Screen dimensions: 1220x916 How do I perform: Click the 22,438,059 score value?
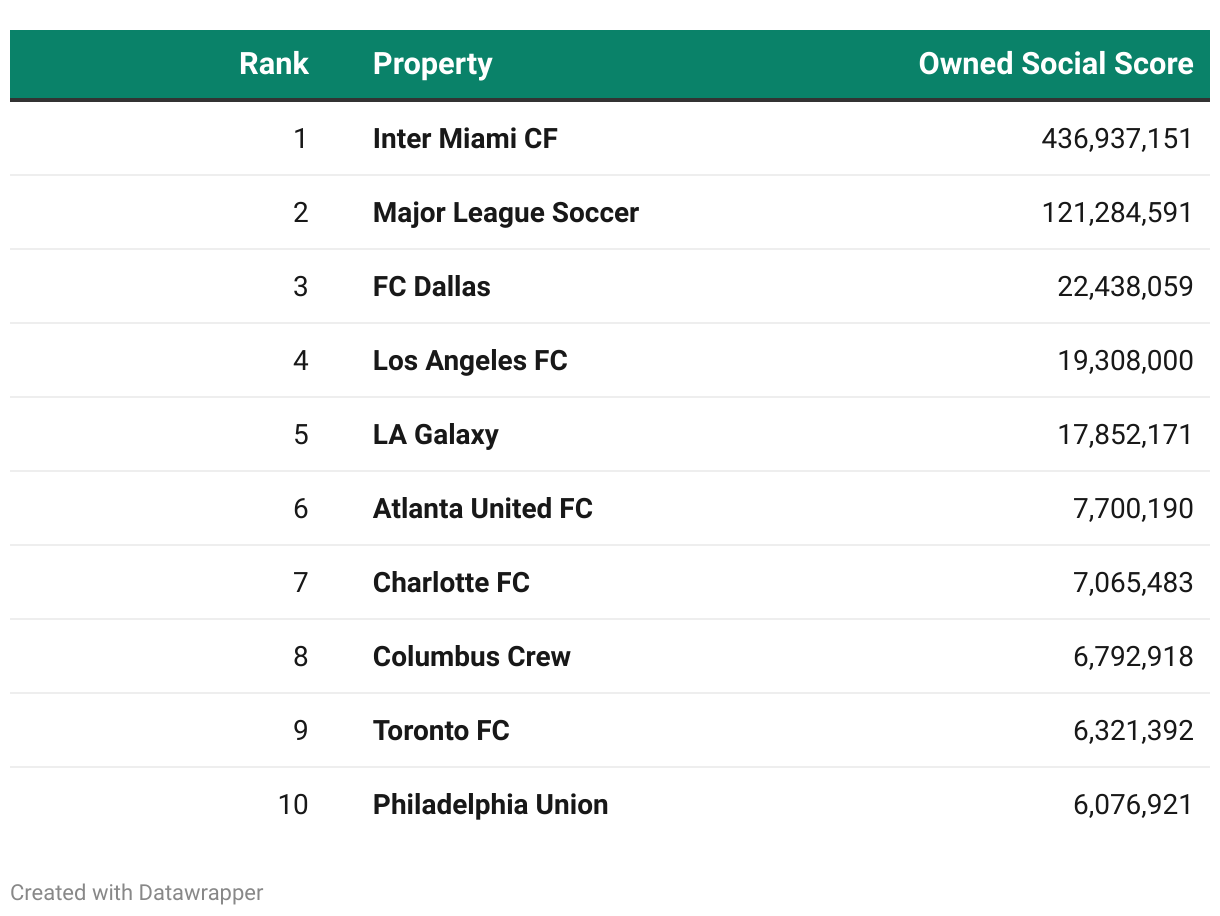pyautogui.click(x=1125, y=286)
